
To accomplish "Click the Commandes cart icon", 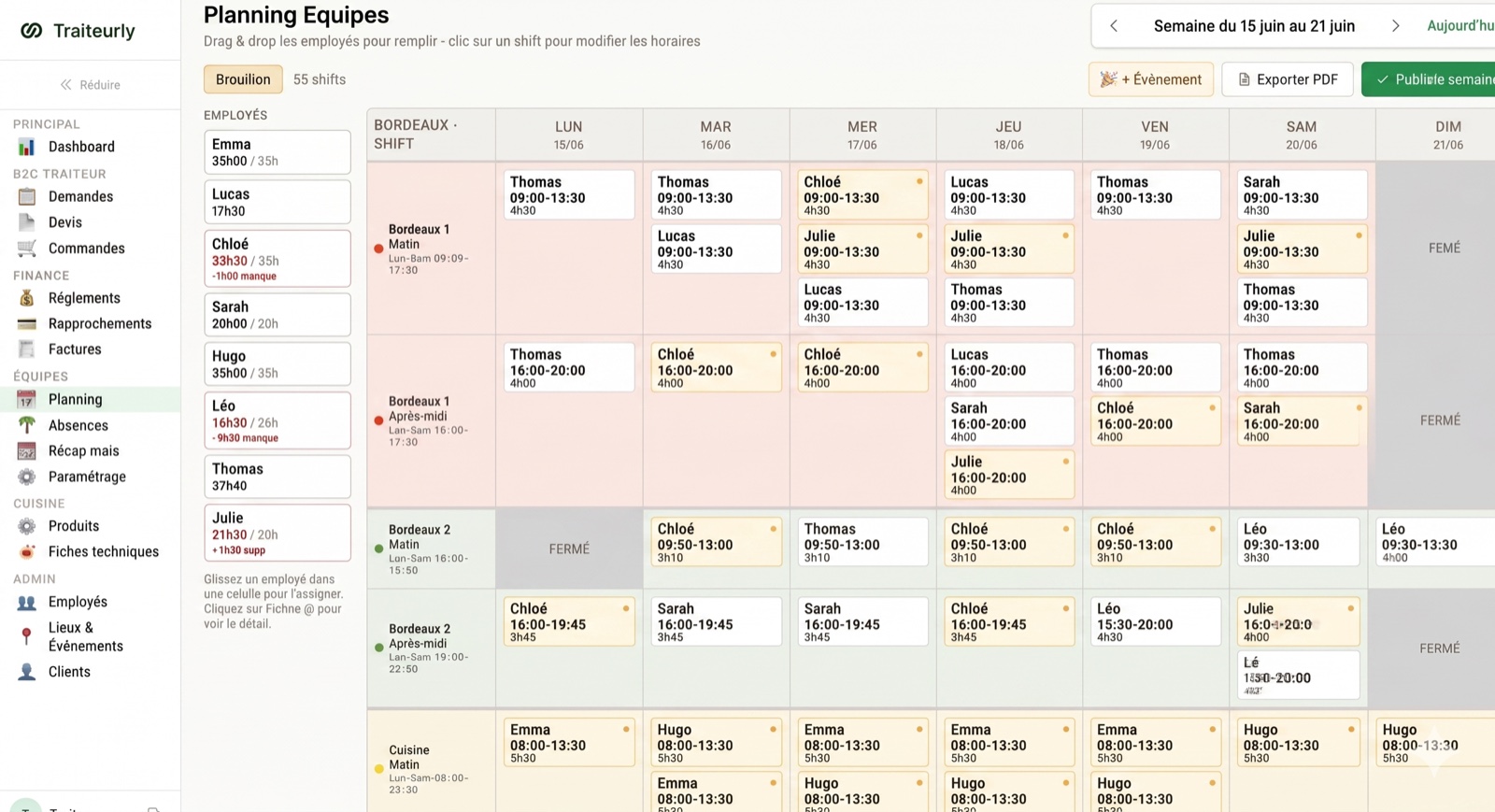I will (26, 249).
